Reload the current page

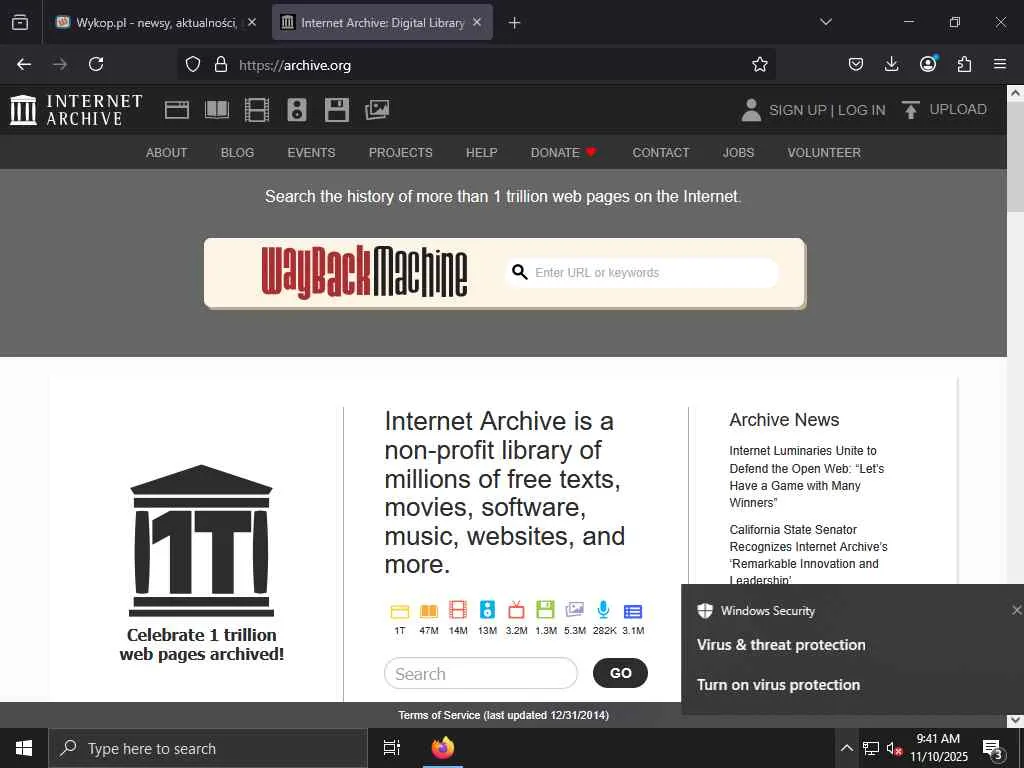tap(96, 64)
